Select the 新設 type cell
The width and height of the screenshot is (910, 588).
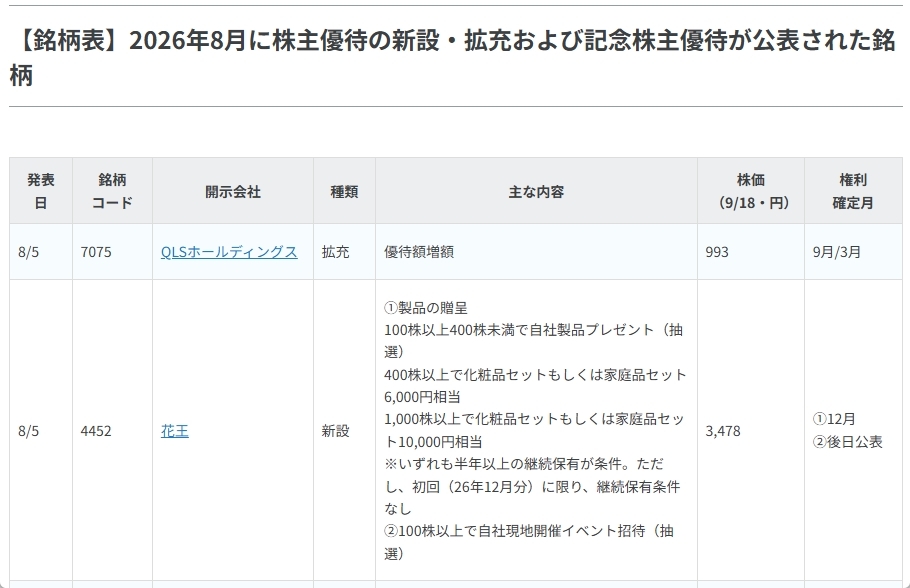[x=344, y=431]
